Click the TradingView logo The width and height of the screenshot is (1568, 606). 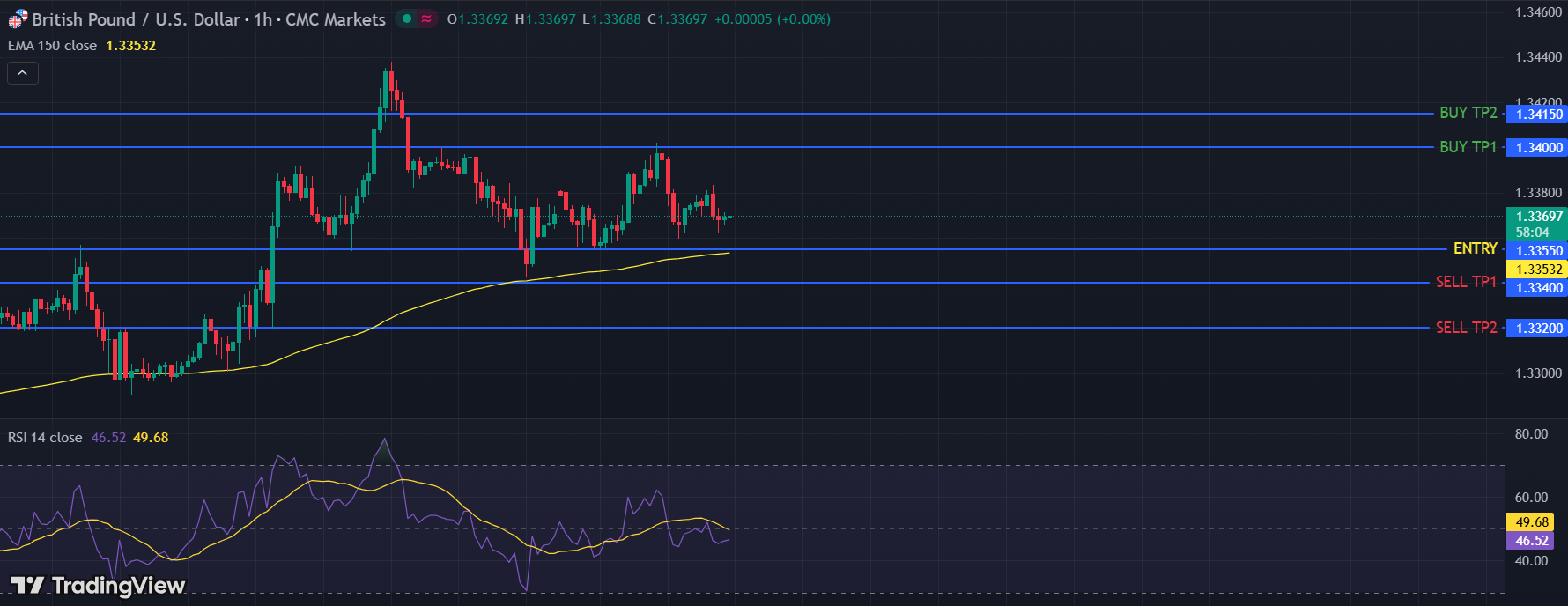(x=98, y=586)
